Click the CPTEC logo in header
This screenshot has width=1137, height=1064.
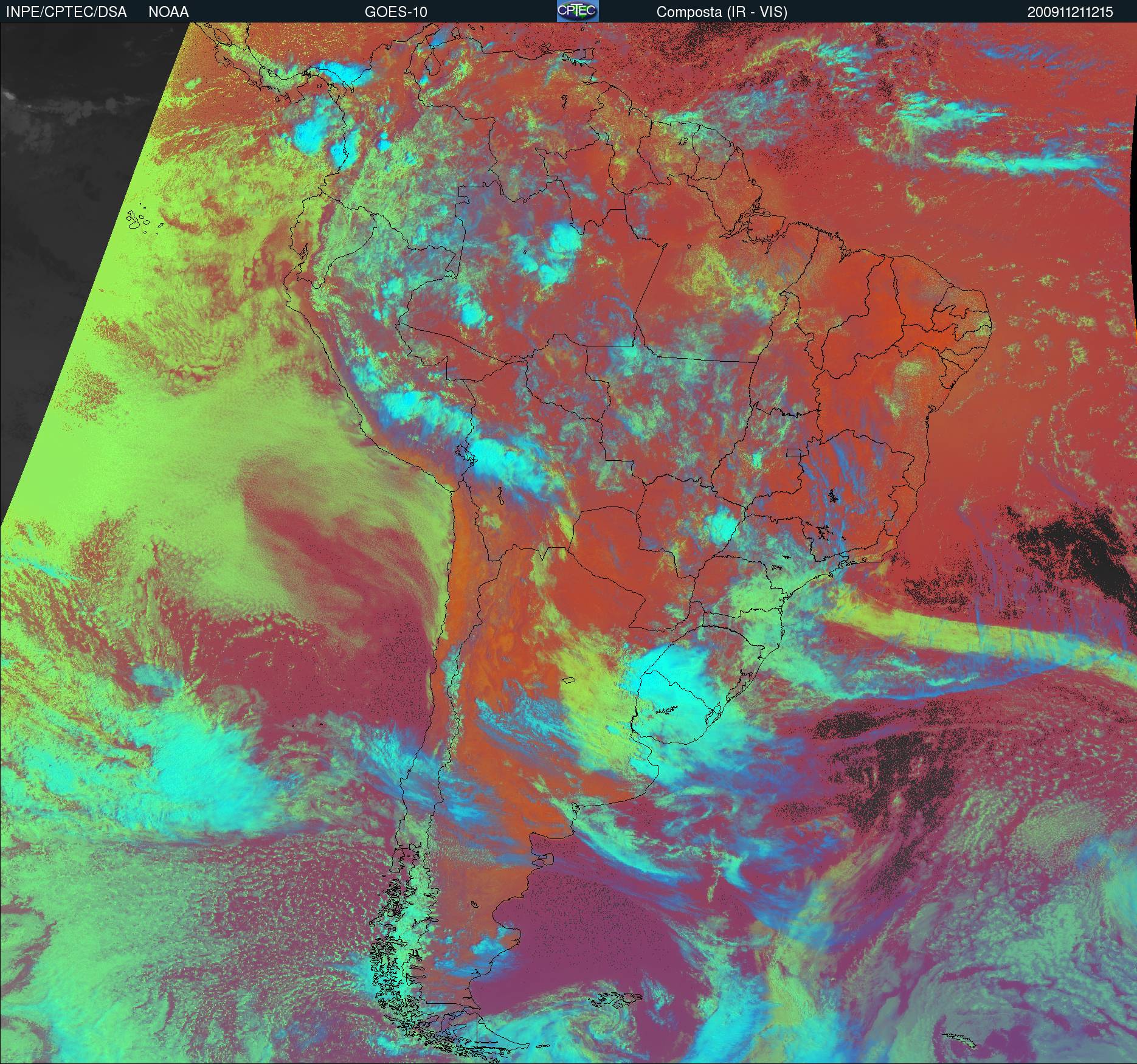(x=578, y=11)
